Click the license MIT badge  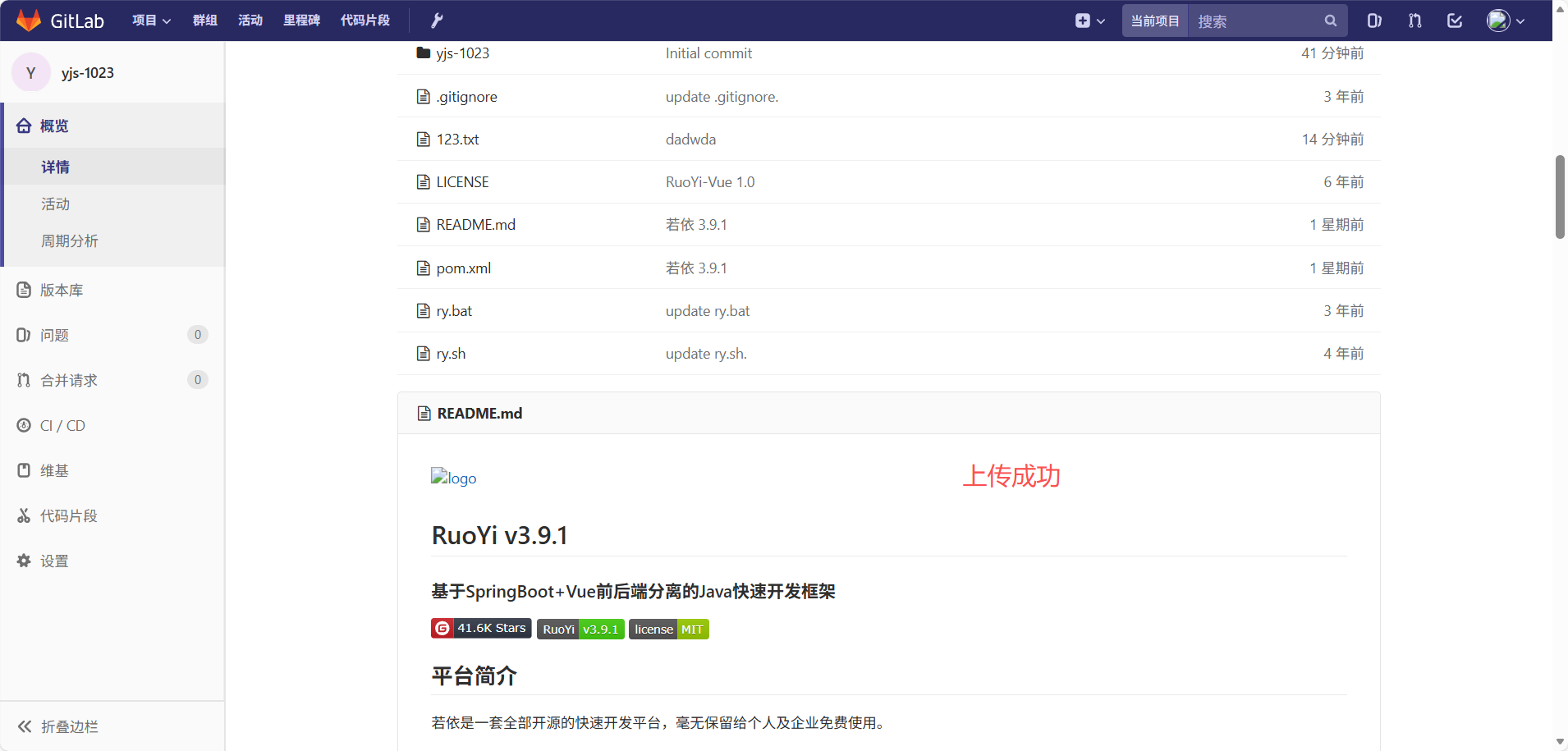pyautogui.click(x=669, y=630)
